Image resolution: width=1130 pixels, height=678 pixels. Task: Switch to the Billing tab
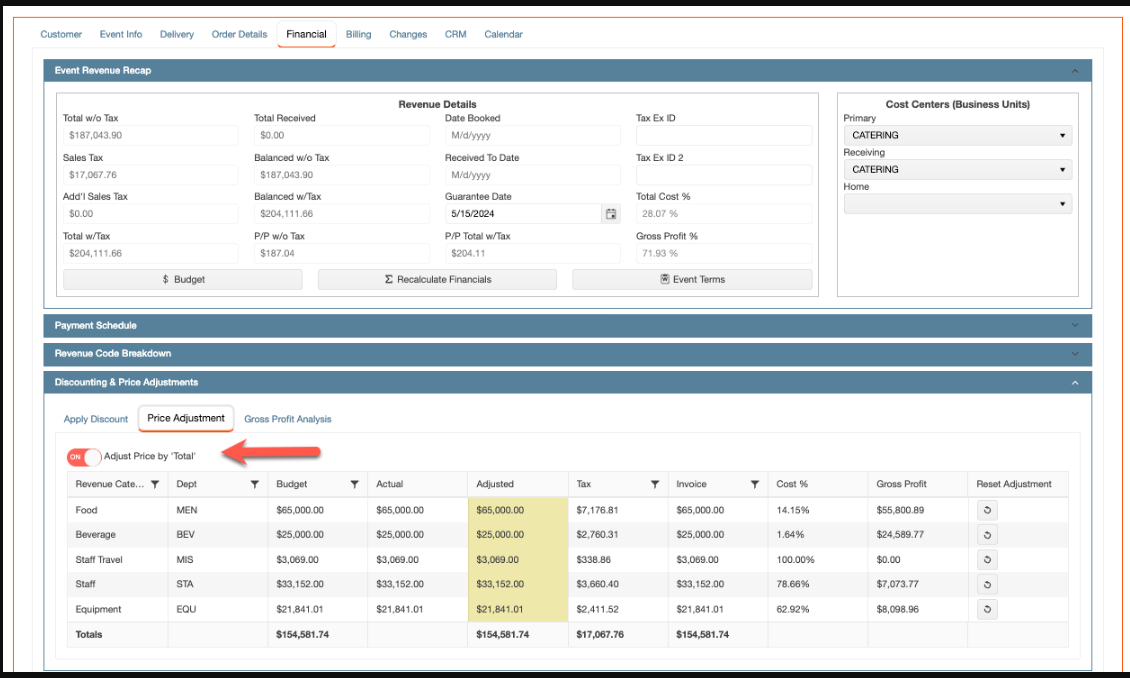pos(358,34)
